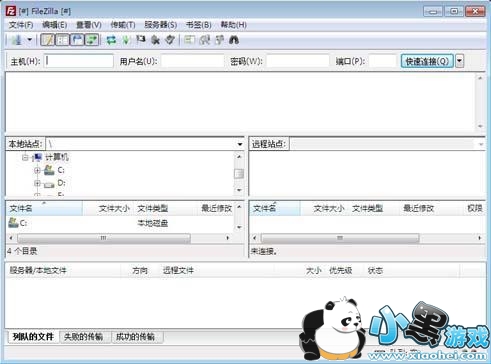Open the Site Manager icon
491x364 pixels.
16,40
